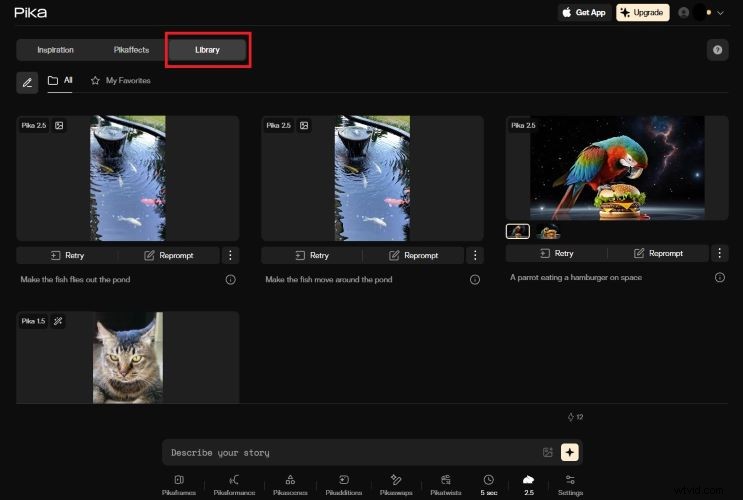
Task: Expand the account menu chevron
Action: pyautogui.click(x=720, y=13)
